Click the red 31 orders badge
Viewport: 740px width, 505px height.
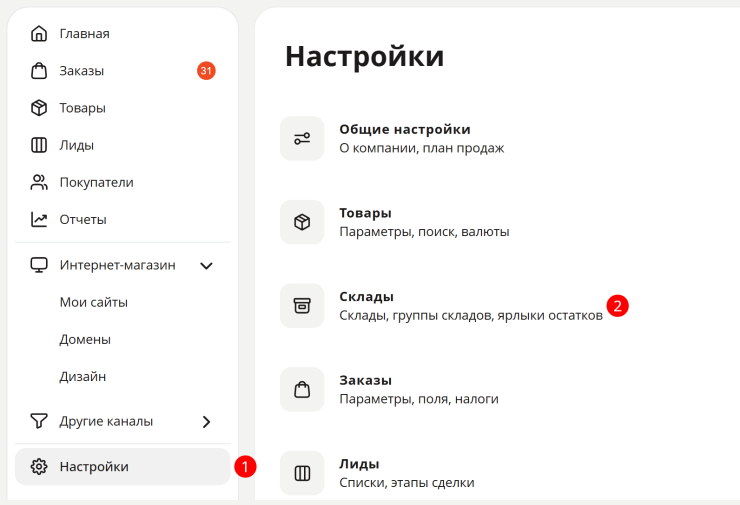click(x=206, y=71)
